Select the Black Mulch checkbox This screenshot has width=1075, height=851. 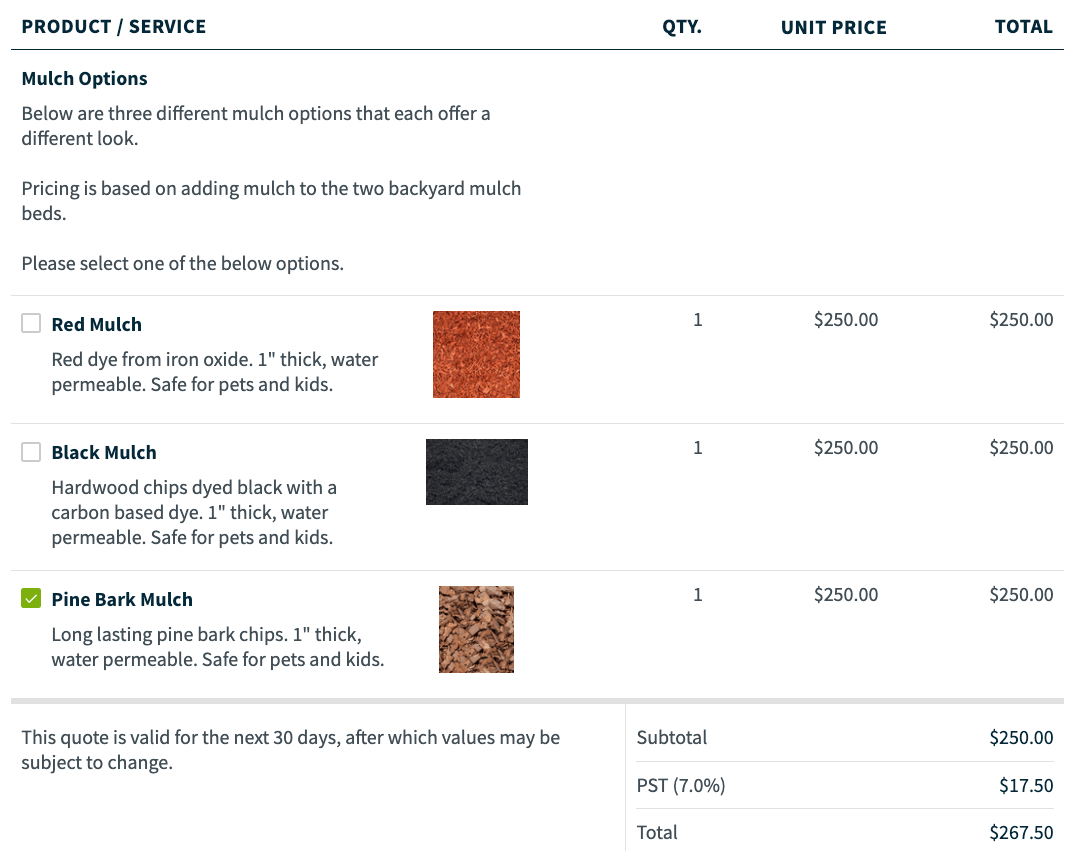pos(31,452)
